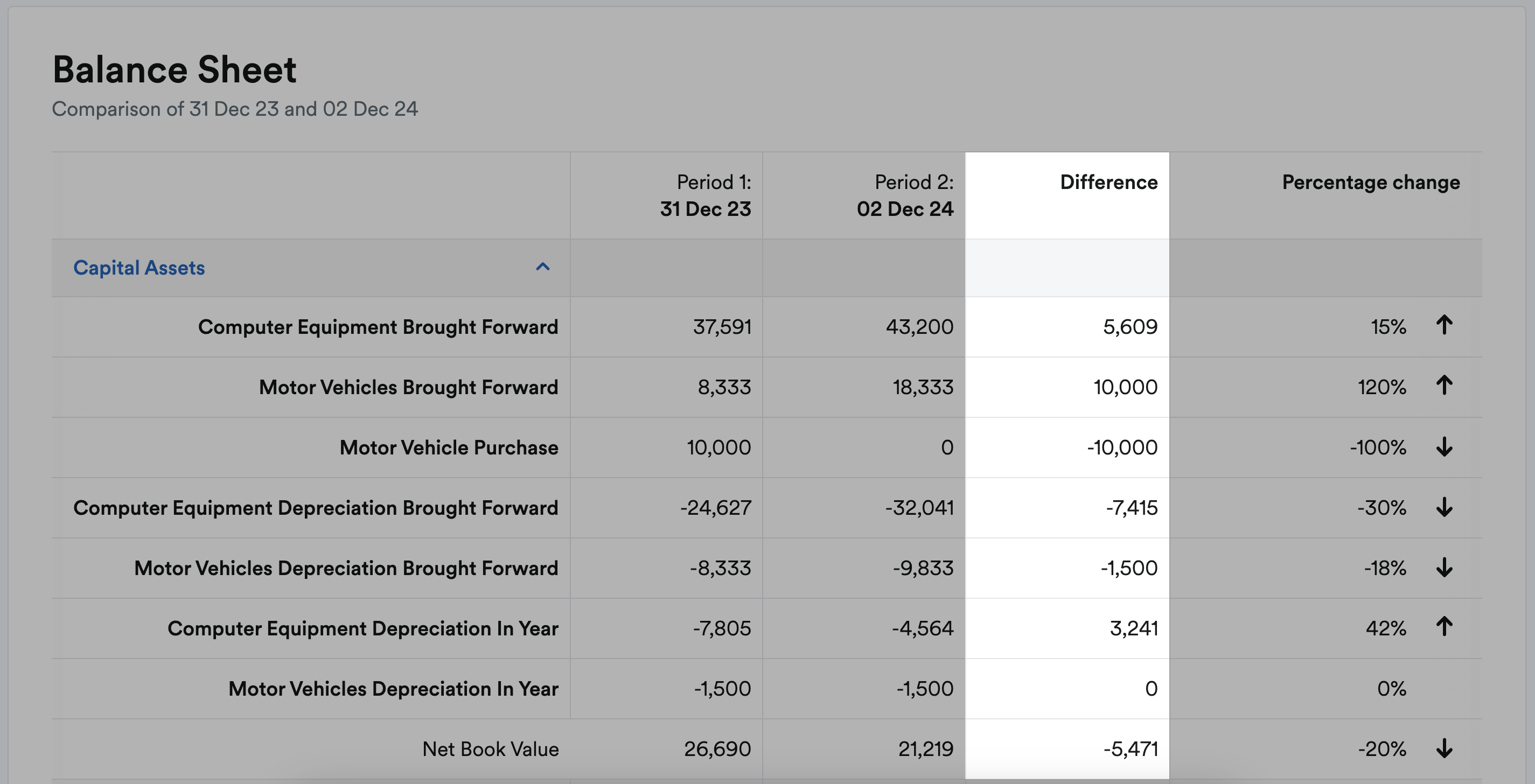Screen dimensions: 1535x784
Task: Select Motor Vehicle Purchase row label
Action: coord(449,447)
